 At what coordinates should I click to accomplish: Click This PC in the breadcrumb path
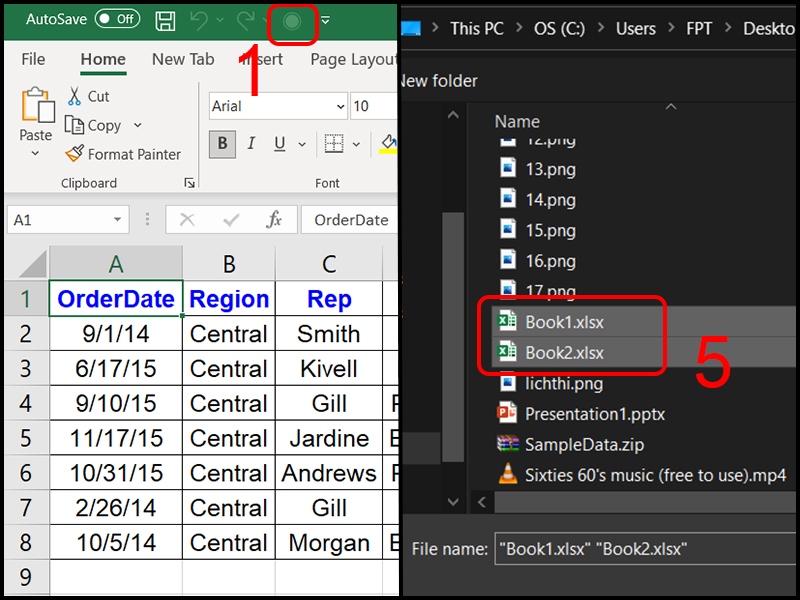(x=477, y=29)
